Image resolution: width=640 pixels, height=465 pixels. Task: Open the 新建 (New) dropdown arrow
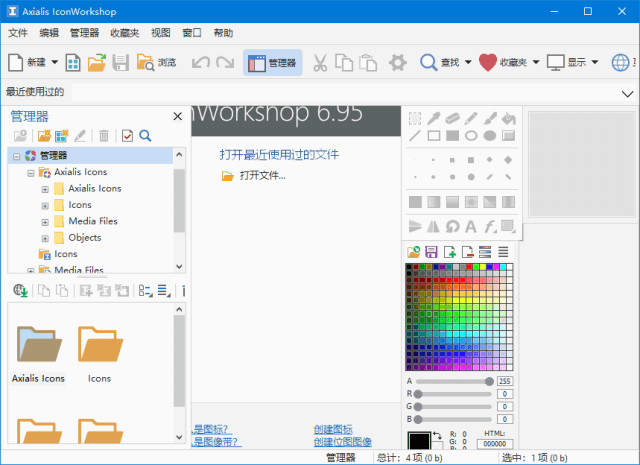(x=54, y=63)
